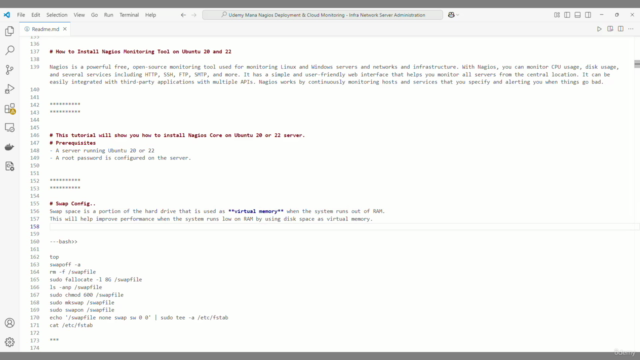Viewport: 640px width, 360px height.
Task: Go back using the left navigation arrow
Action: click(183, 15)
